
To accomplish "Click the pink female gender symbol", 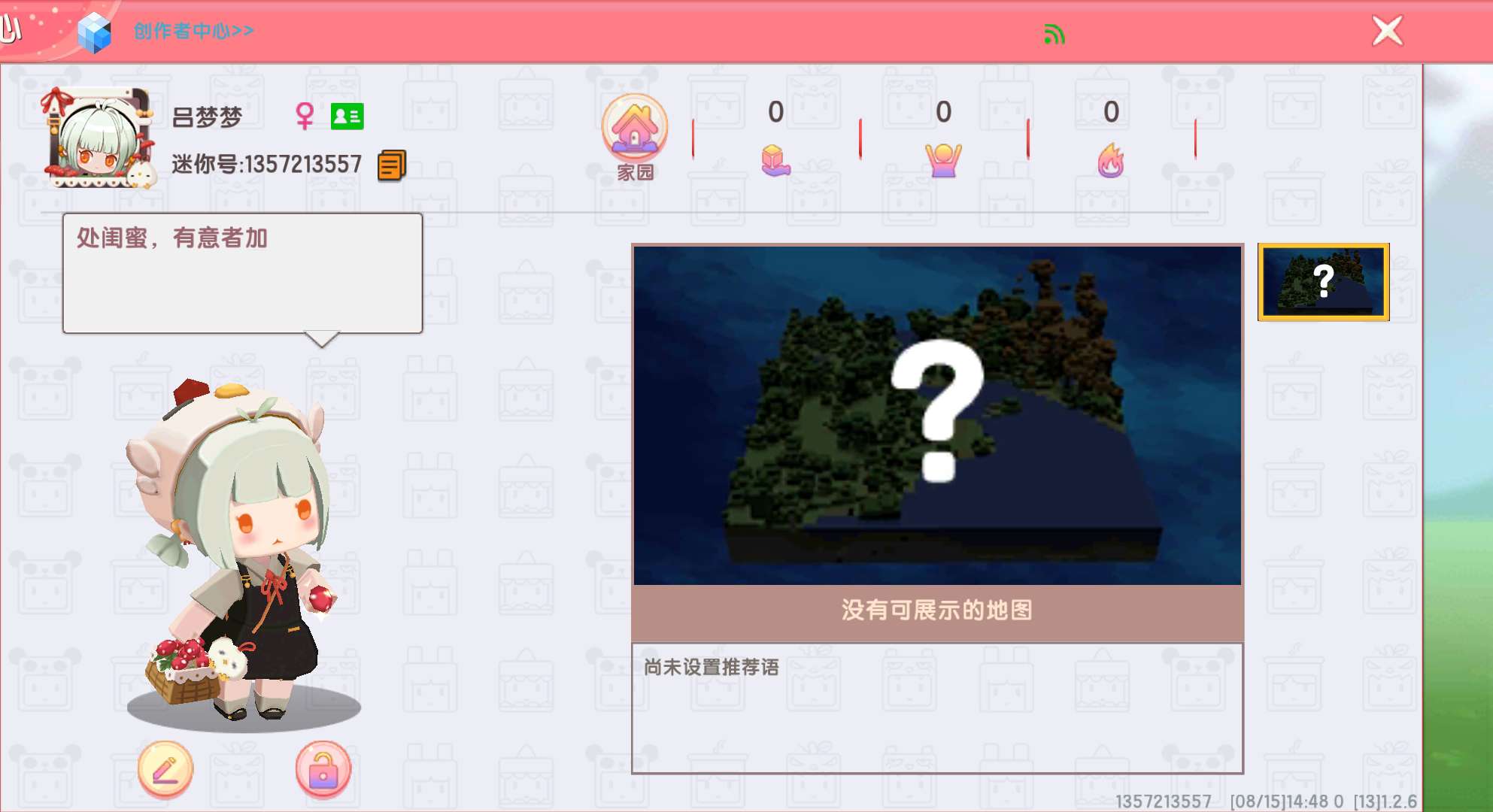I will (x=304, y=117).
